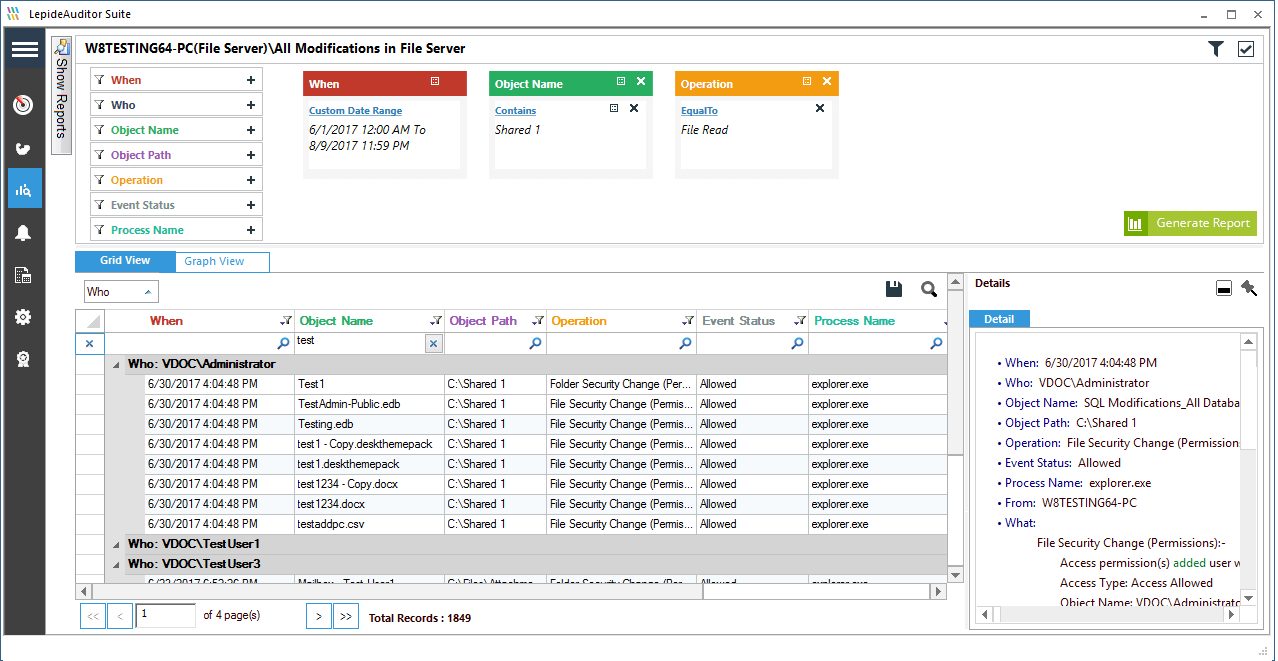Go to the first page of results
This screenshot has width=1278, height=661.
click(92, 616)
